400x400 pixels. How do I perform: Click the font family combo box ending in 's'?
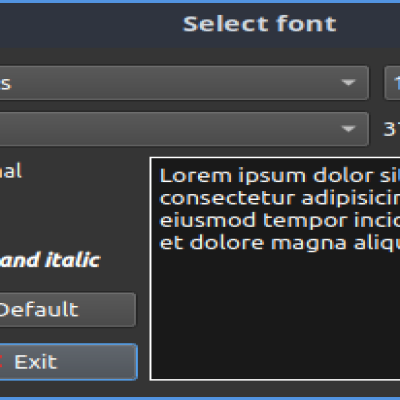pyautogui.click(x=184, y=83)
